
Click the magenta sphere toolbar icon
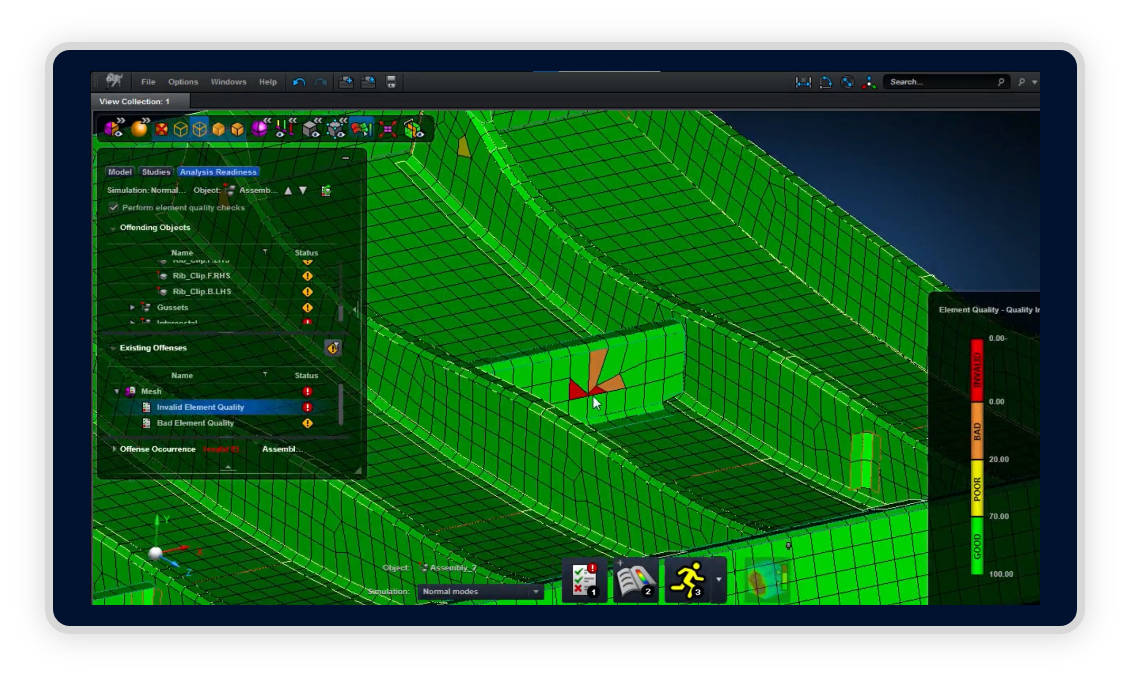tap(259, 128)
